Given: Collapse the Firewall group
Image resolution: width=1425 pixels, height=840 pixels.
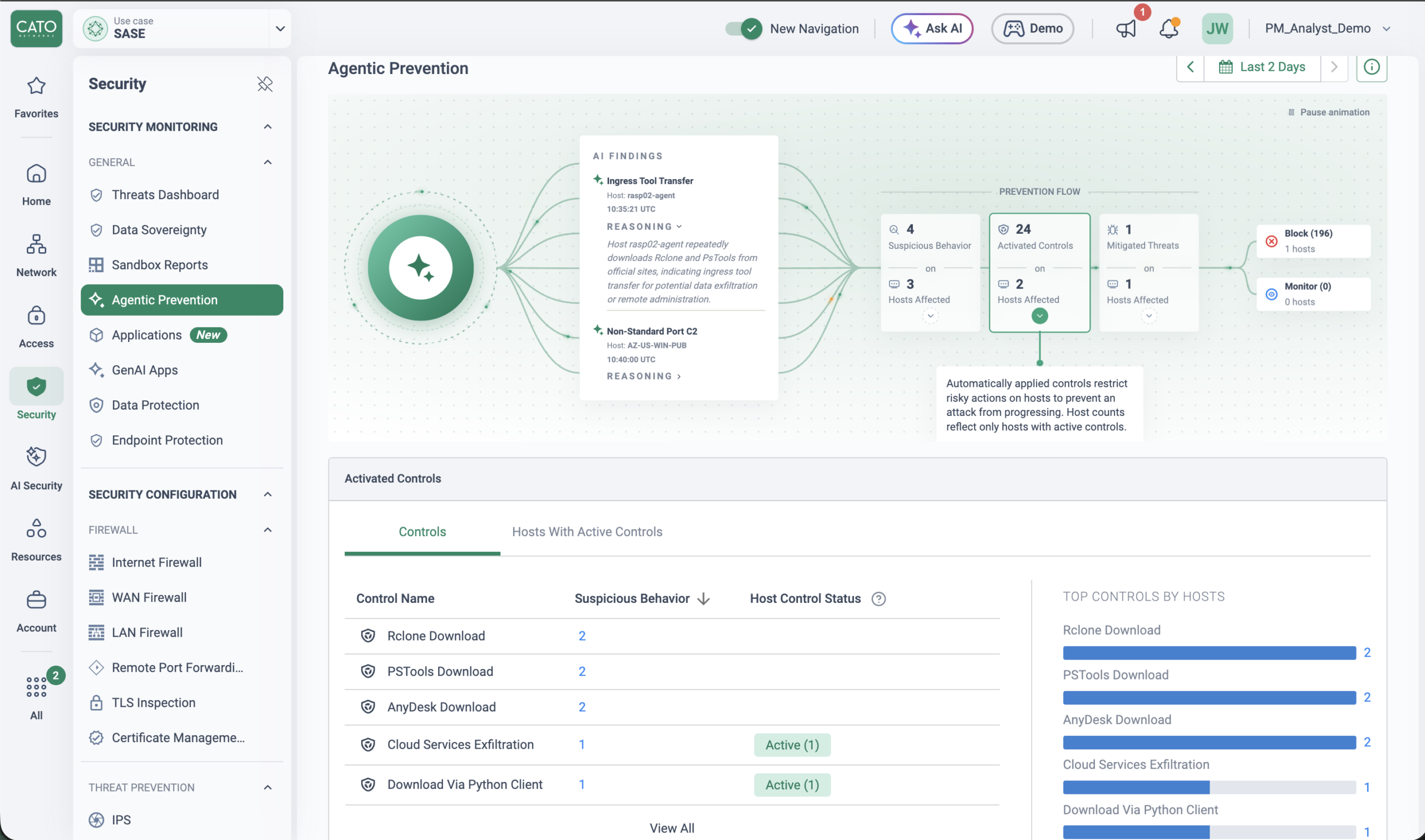Looking at the screenshot, I should 268,530.
